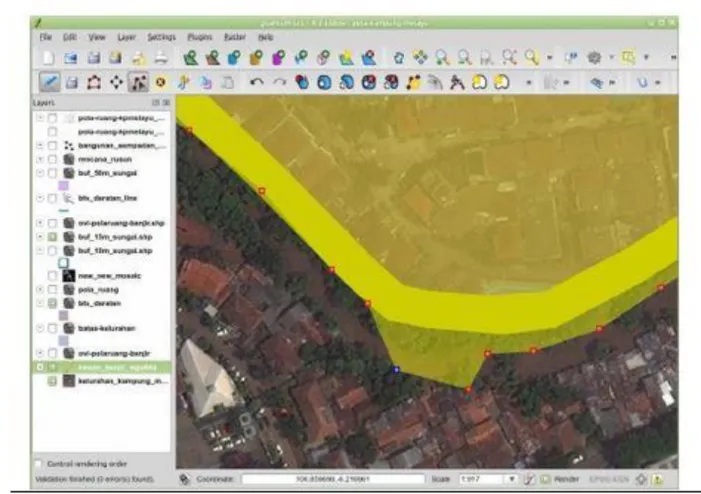Screen dimensions: 701x494
Task: Collapse the batas-kelurahan layer legend
Action: pos(40,329)
